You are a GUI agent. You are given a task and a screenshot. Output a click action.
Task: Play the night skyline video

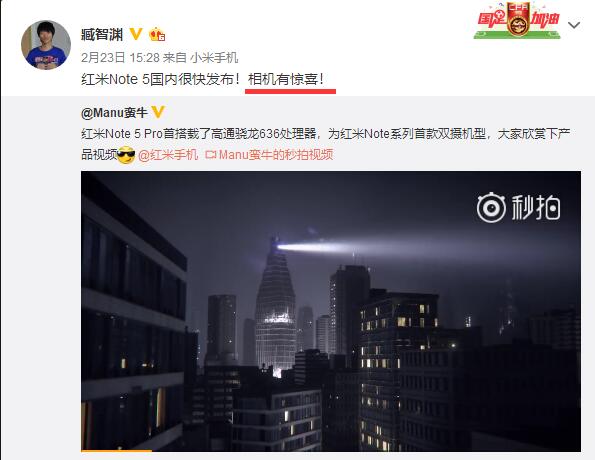331,311
